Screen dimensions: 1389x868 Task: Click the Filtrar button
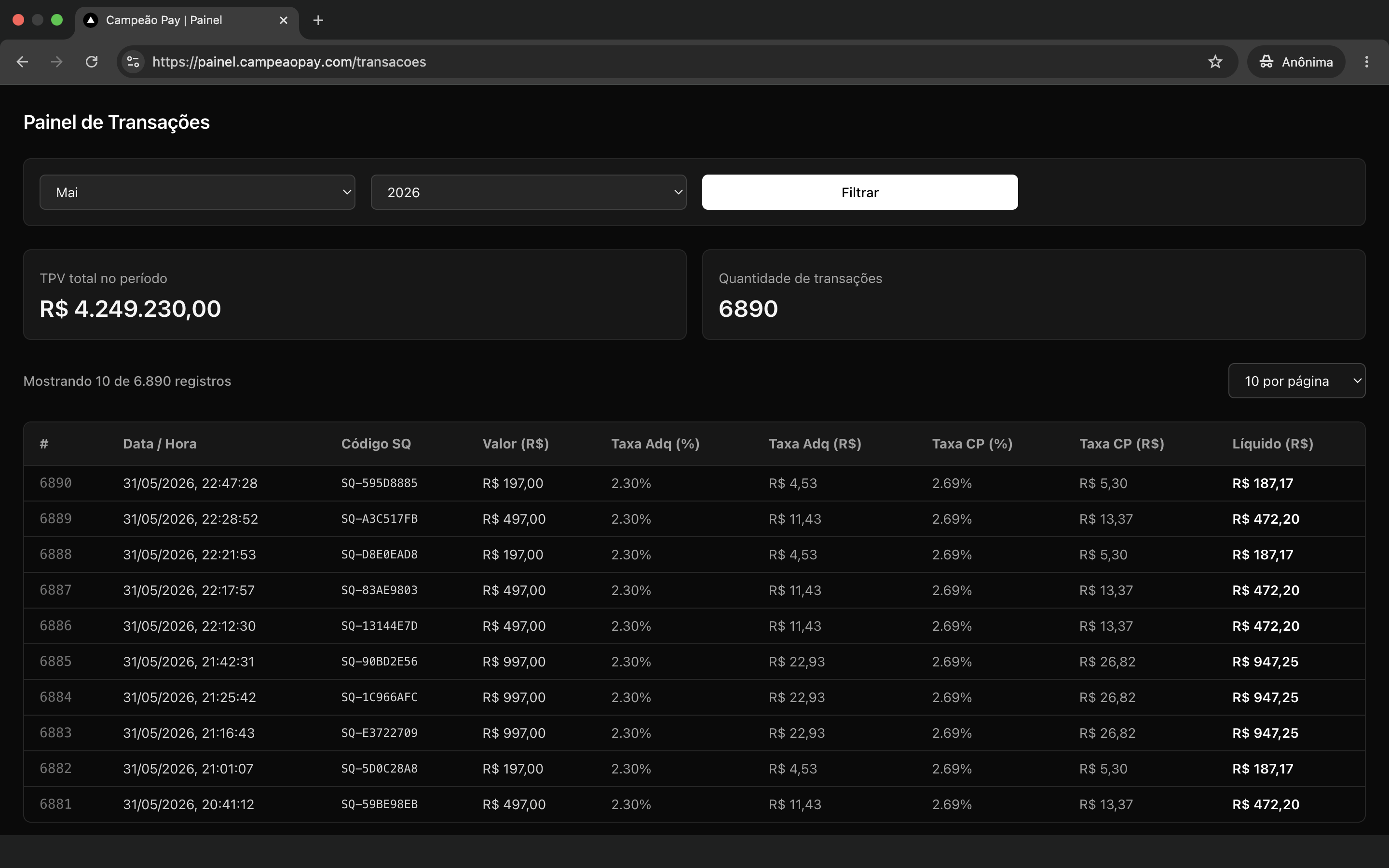pyautogui.click(x=860, y=192)
